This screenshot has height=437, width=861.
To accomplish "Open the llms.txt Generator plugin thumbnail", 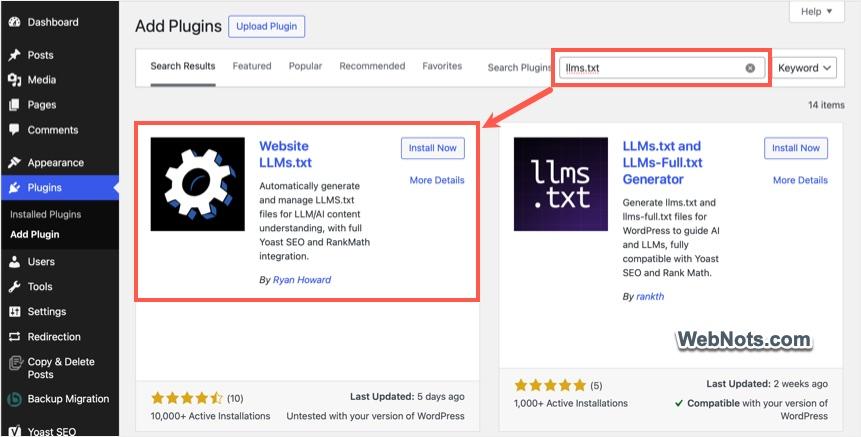I will 561,184.
